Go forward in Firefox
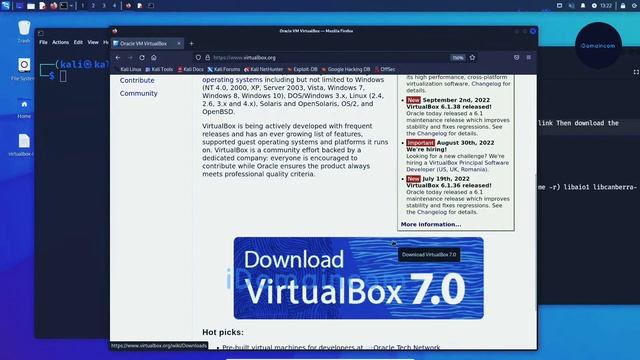640x360 pixels. (130, 58)
